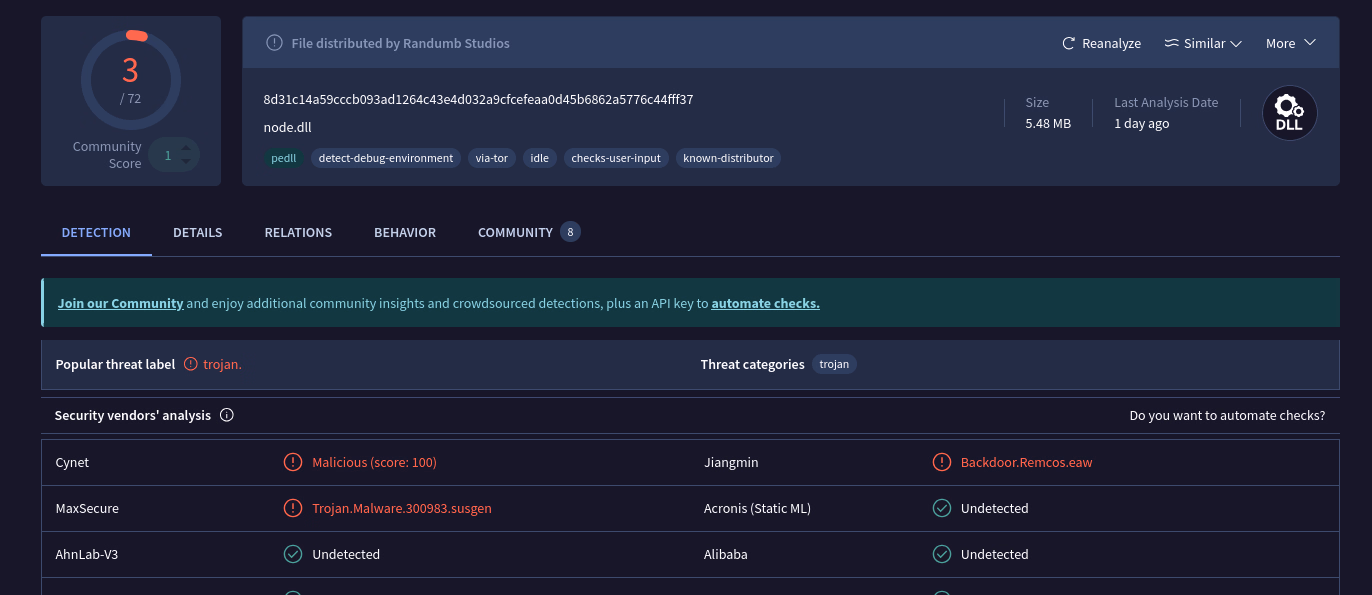Viewport: 1372px width, 595px height.
Task: Click info icon beside File distributed by text
Action: click(x=274, y=43)
